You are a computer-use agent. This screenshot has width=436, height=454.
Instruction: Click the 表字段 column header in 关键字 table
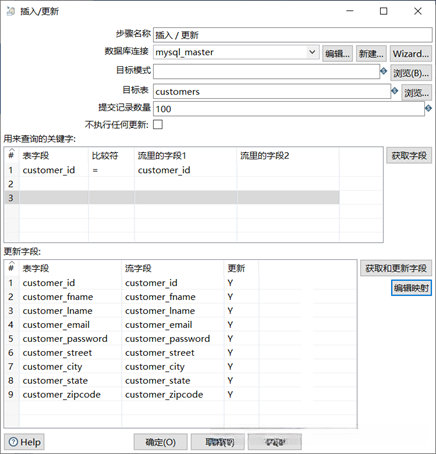tap(36, 156)
